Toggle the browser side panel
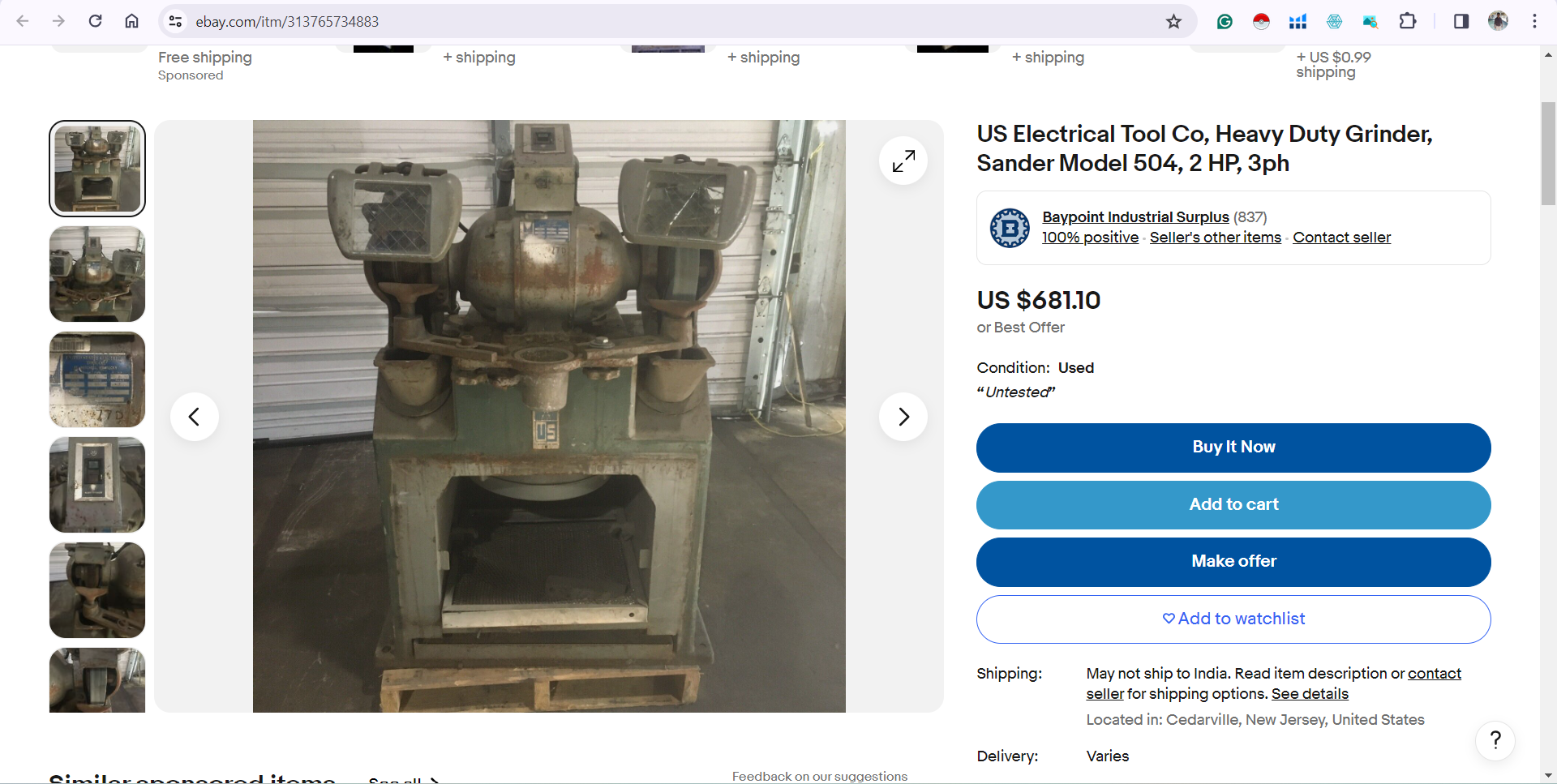Screen dimensions: 1557x784 [1460, 22]
